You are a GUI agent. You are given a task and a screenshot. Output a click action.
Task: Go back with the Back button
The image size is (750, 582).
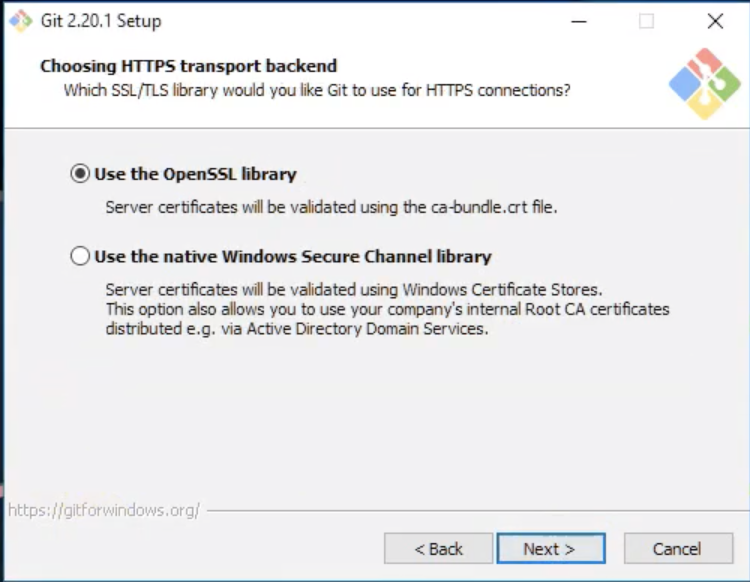[438, 548]
